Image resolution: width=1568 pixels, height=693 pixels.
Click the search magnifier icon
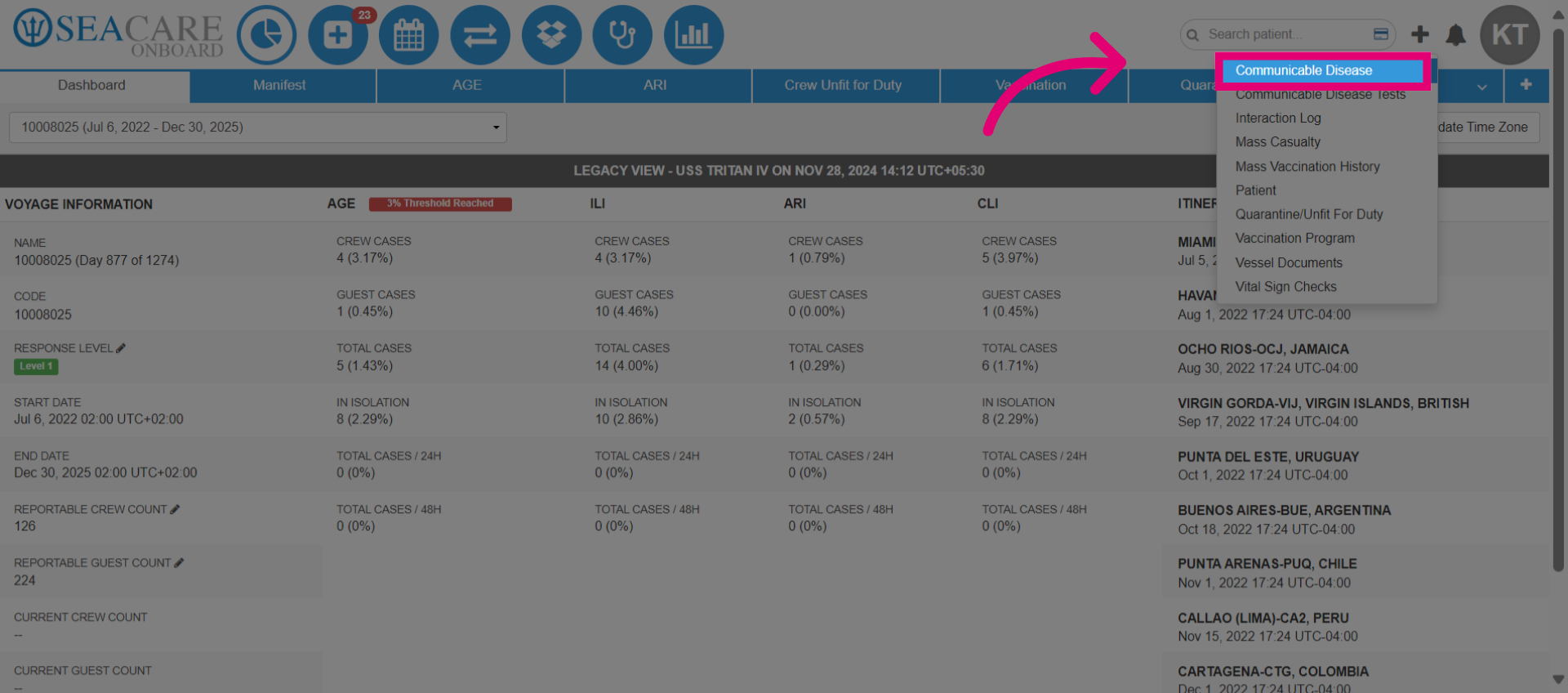1193,34
